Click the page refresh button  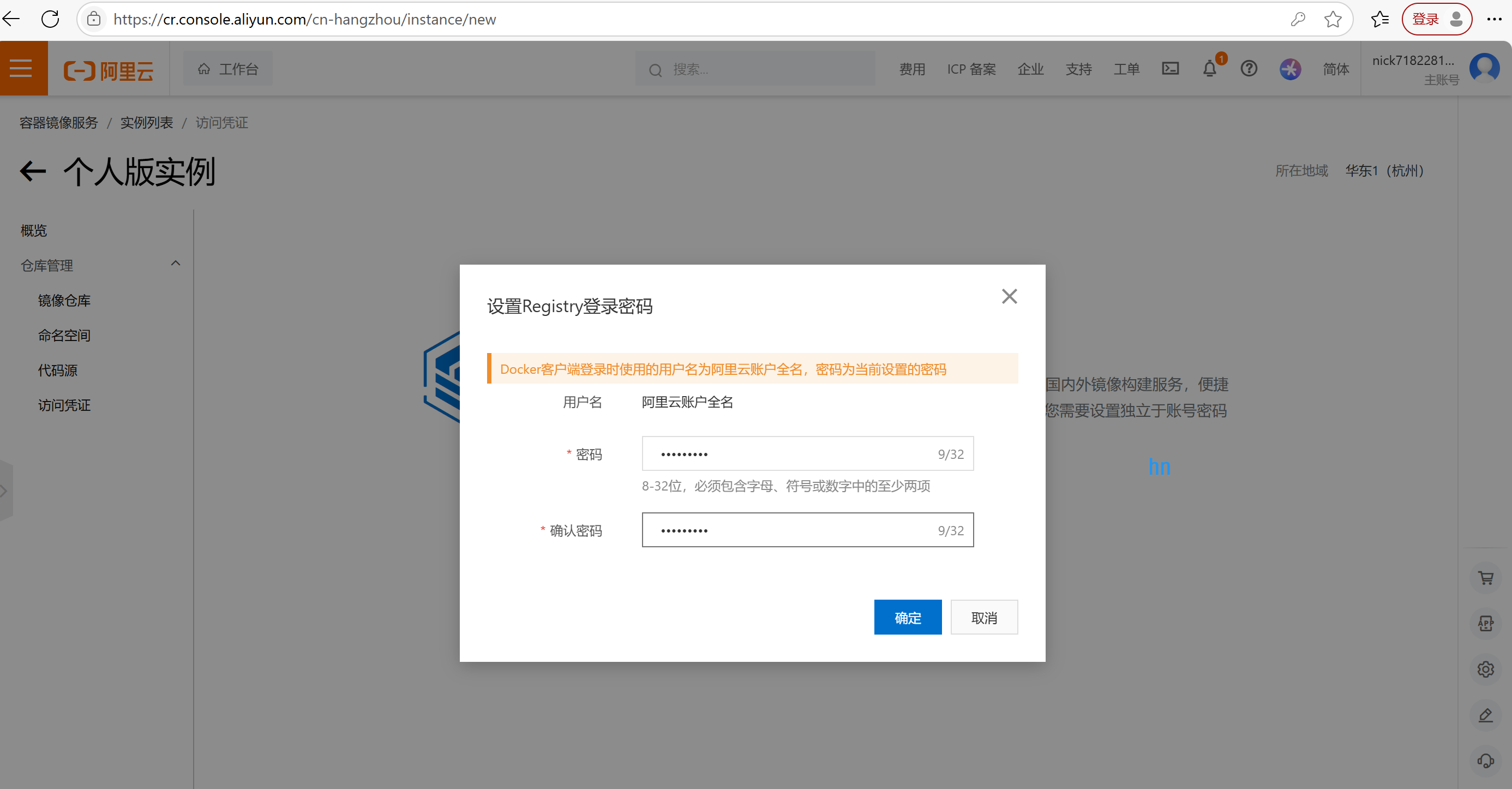[51, 20]
